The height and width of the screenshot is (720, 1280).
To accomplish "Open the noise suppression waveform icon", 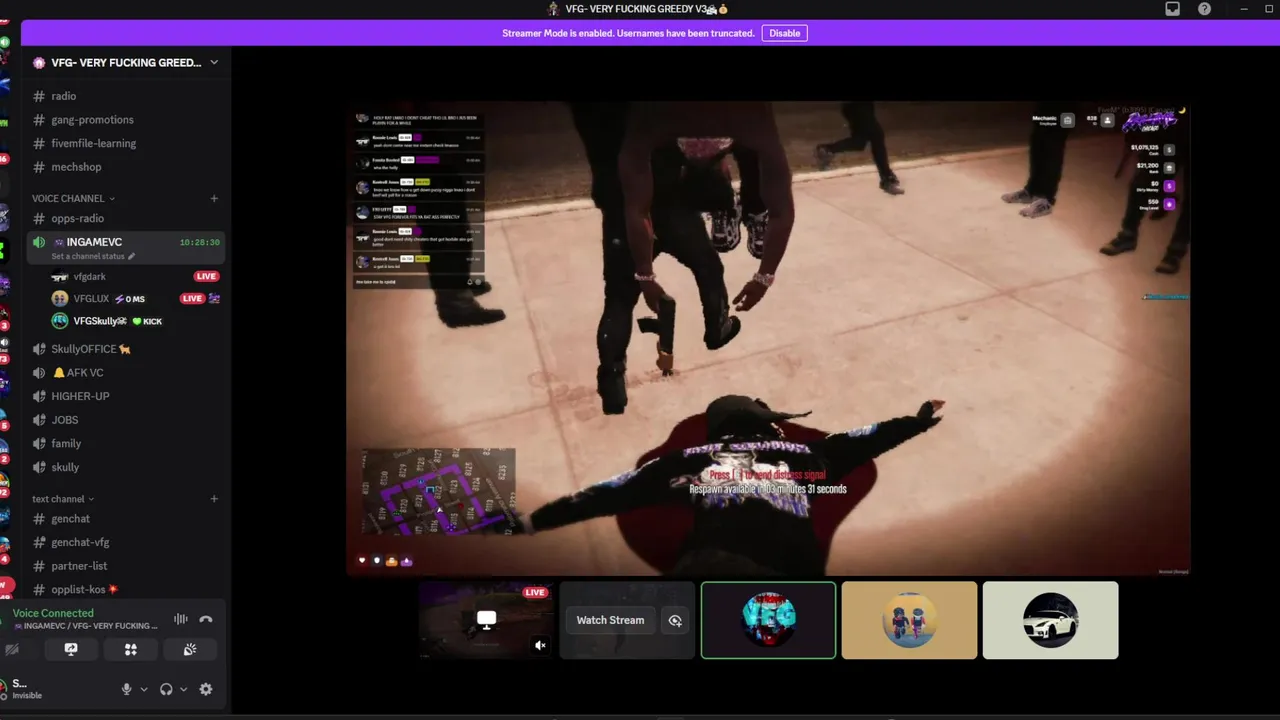I will point(181,619).
